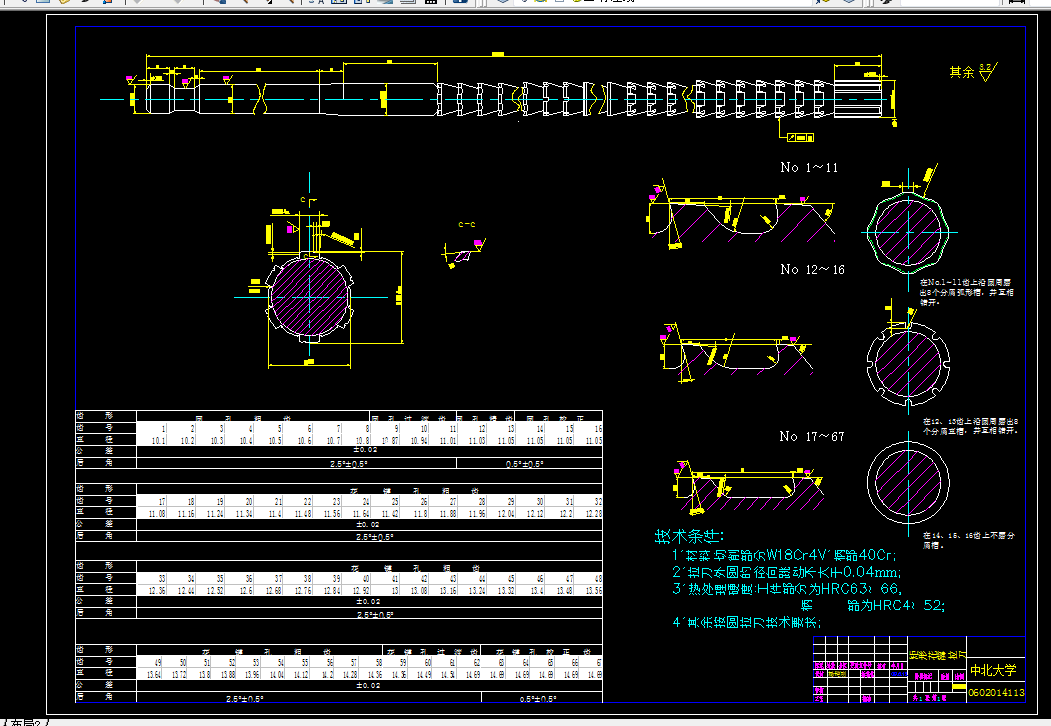Click the 'No 12~ 16' tooth profile label
Screen dimensions: 1051x726
(812, 269)
